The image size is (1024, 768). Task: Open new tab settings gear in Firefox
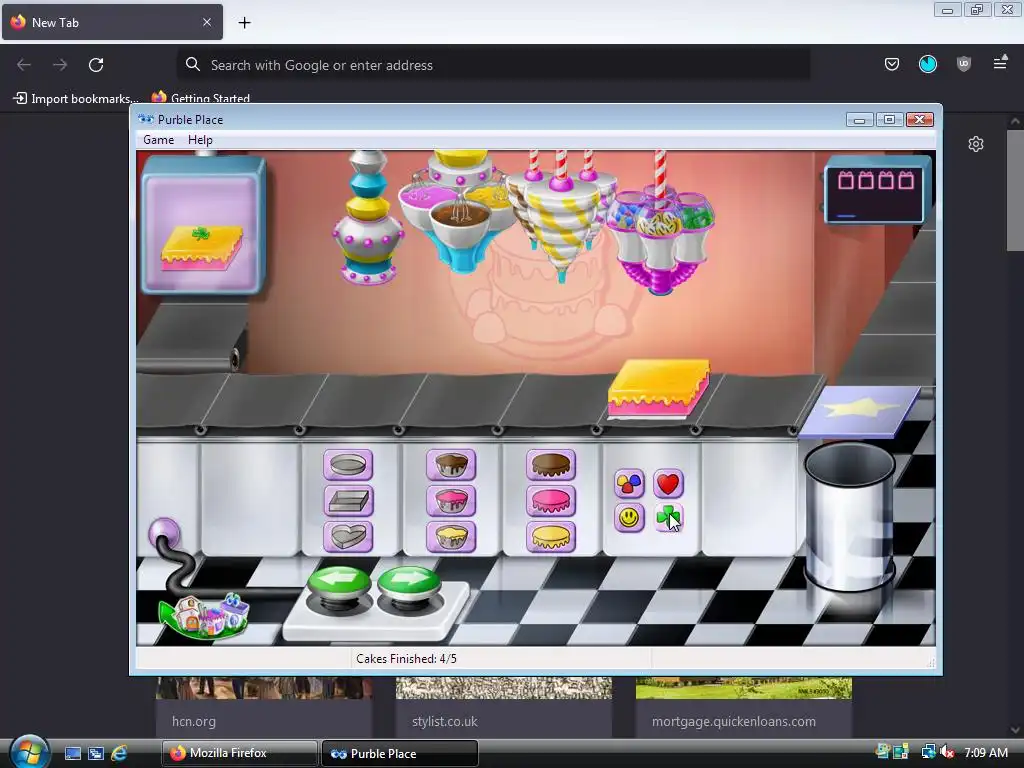pyautogui.click(x=976, y=144)
